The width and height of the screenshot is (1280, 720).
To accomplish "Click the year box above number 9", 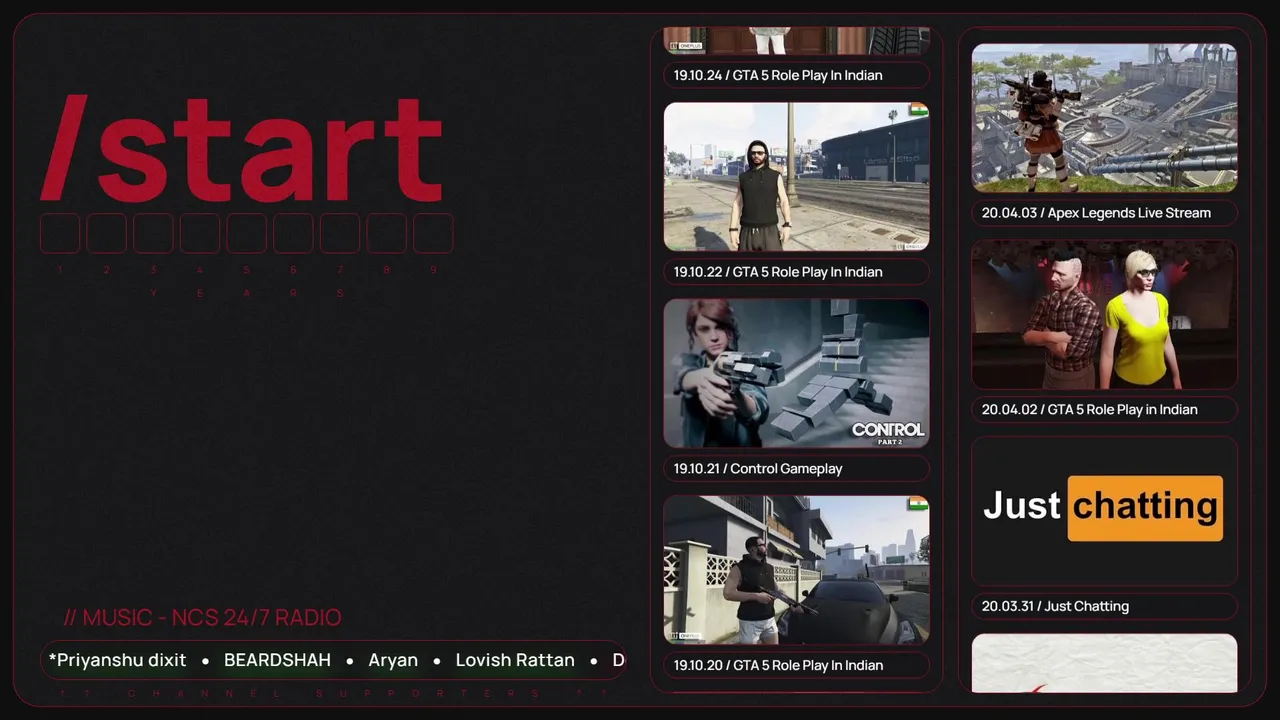I will 433,233.
